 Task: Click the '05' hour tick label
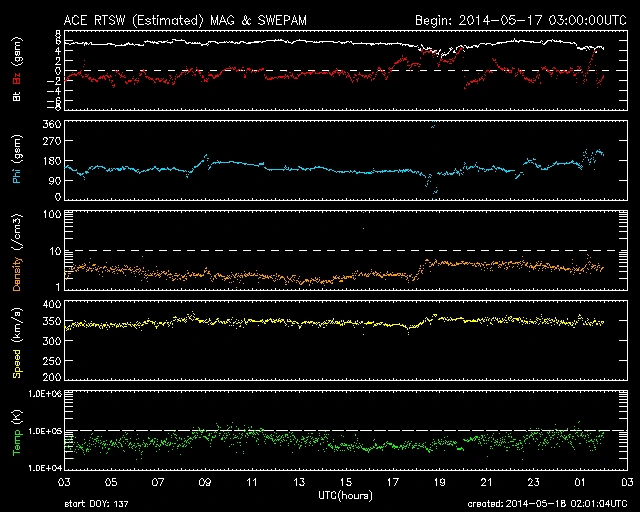(111, 482)
